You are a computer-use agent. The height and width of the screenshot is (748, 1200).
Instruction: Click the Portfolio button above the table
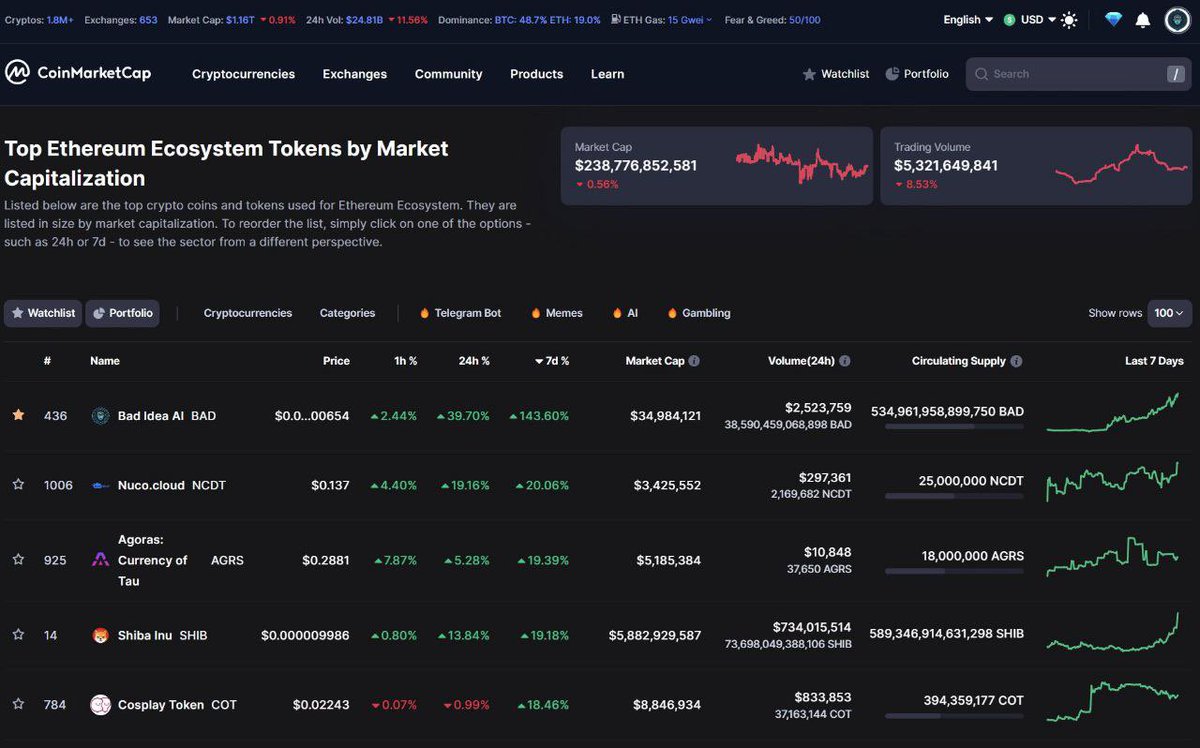tap(122, 313)
